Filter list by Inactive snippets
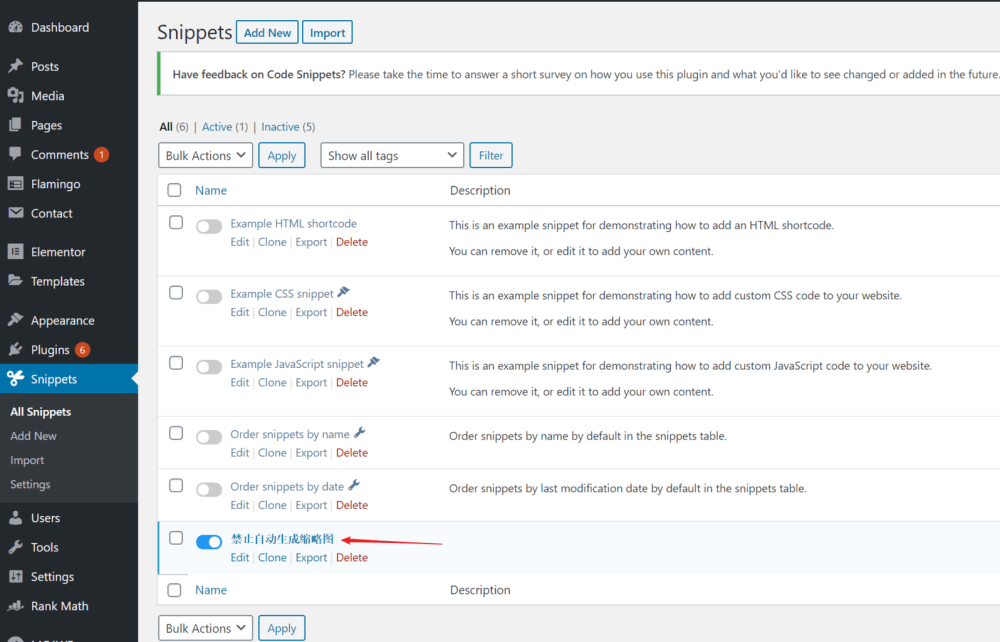 tap(280, 127)
